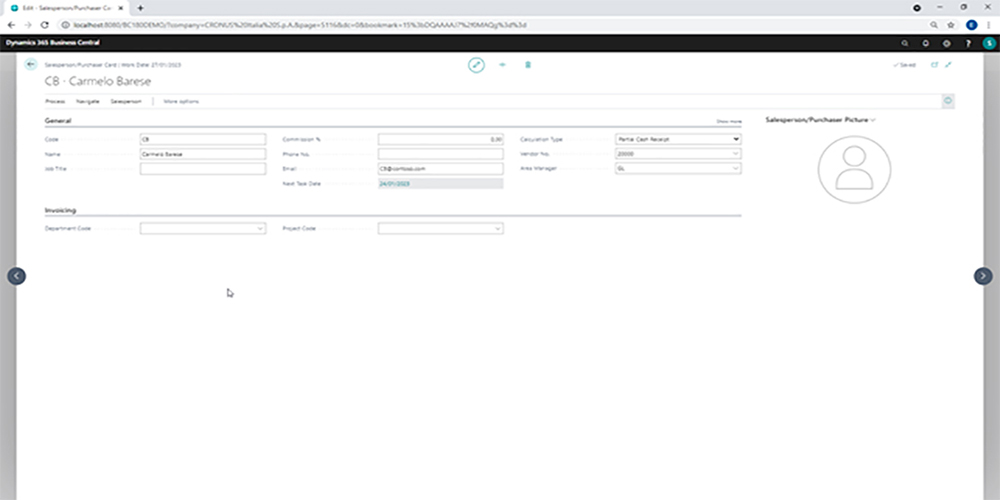Click into the Job Title field
Viewport: 1000px width, 500px height.
(x=202, y=169)
